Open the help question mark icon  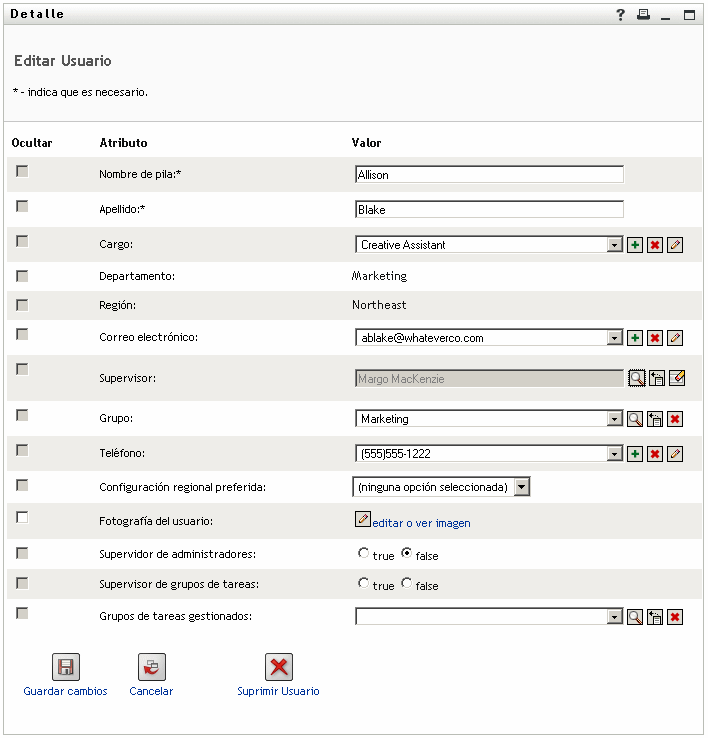[621, 15]
